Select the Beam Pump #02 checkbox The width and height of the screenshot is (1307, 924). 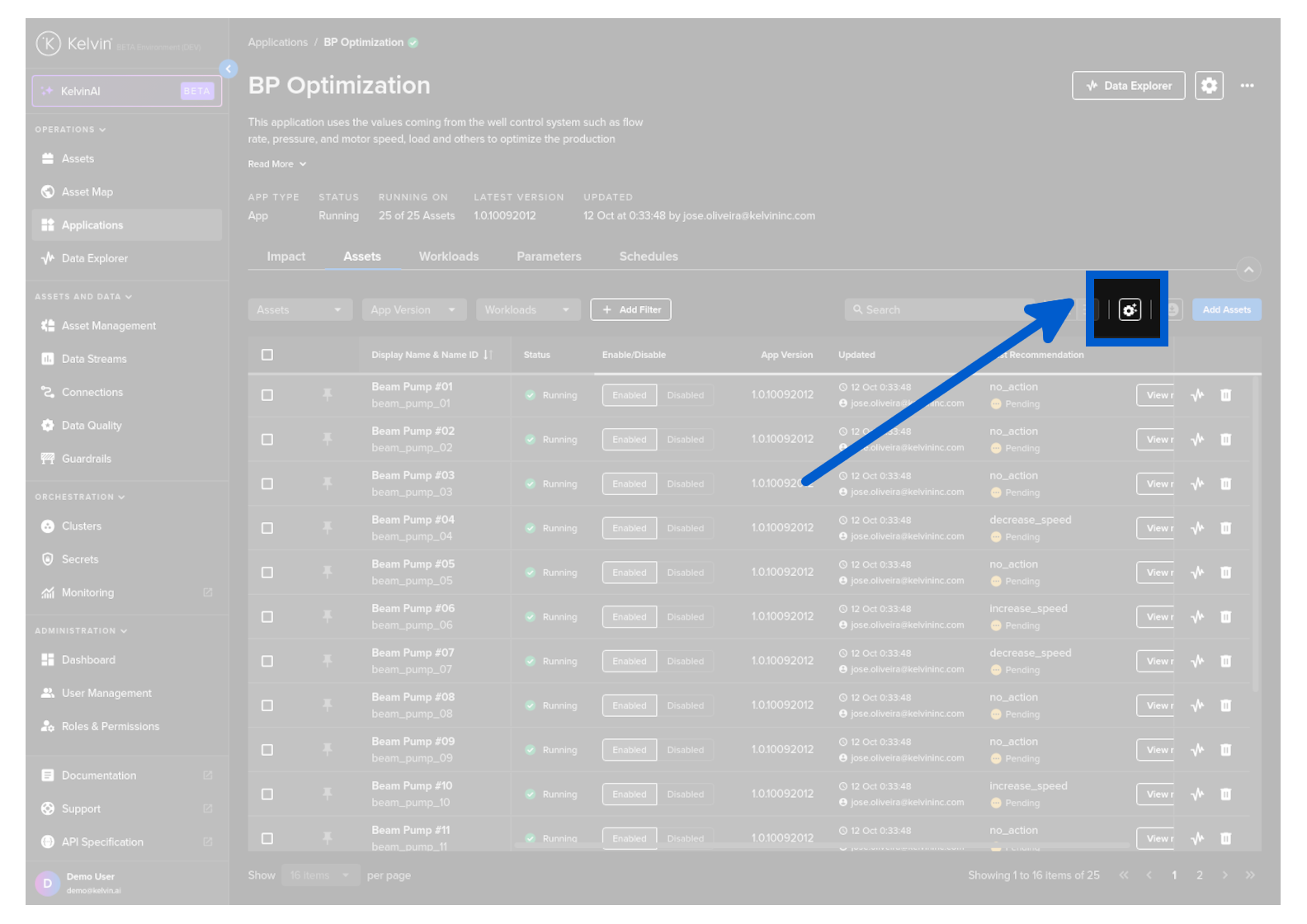point(267,440)
